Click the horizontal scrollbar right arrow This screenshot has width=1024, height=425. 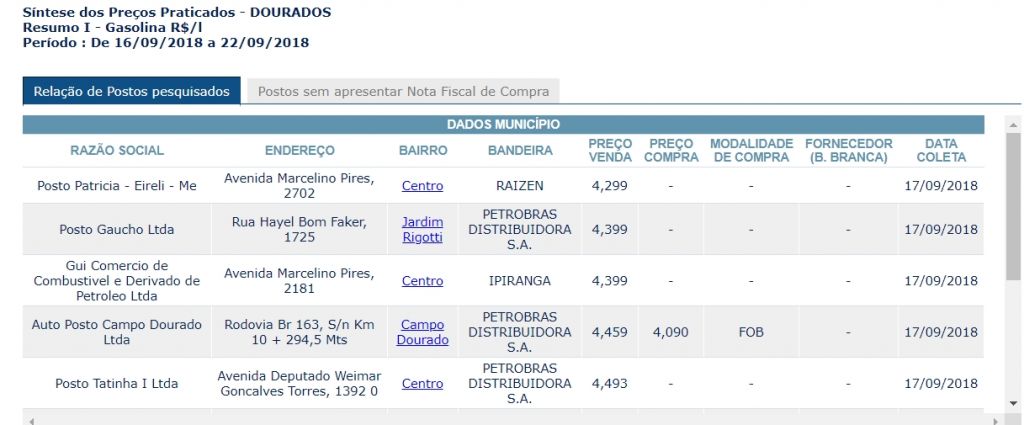995,421
